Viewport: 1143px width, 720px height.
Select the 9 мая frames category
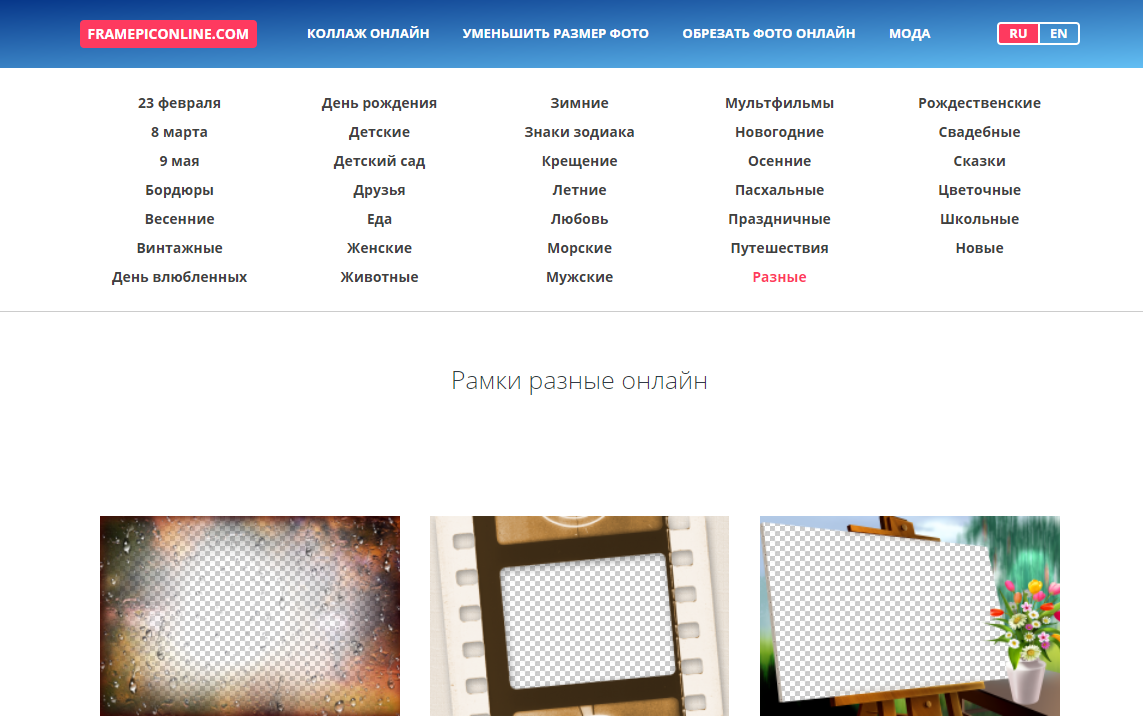pyautogui.click(x=179, y=161)
